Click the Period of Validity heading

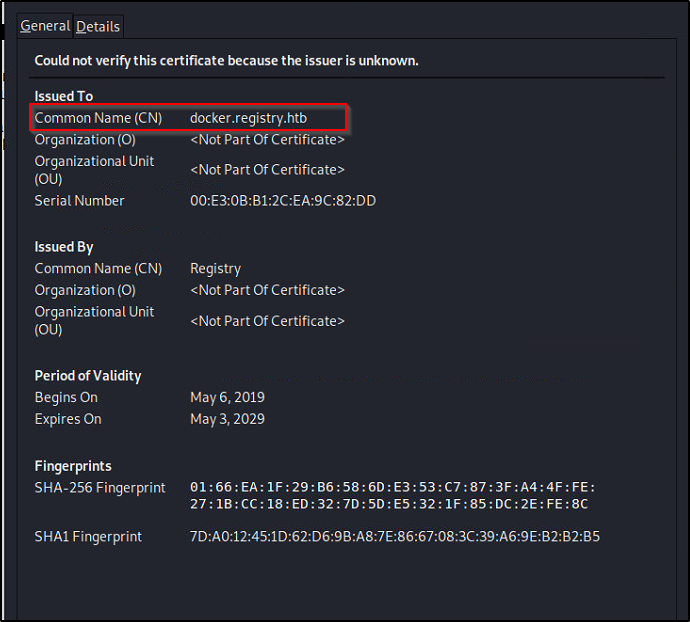(x=88, y=375)
